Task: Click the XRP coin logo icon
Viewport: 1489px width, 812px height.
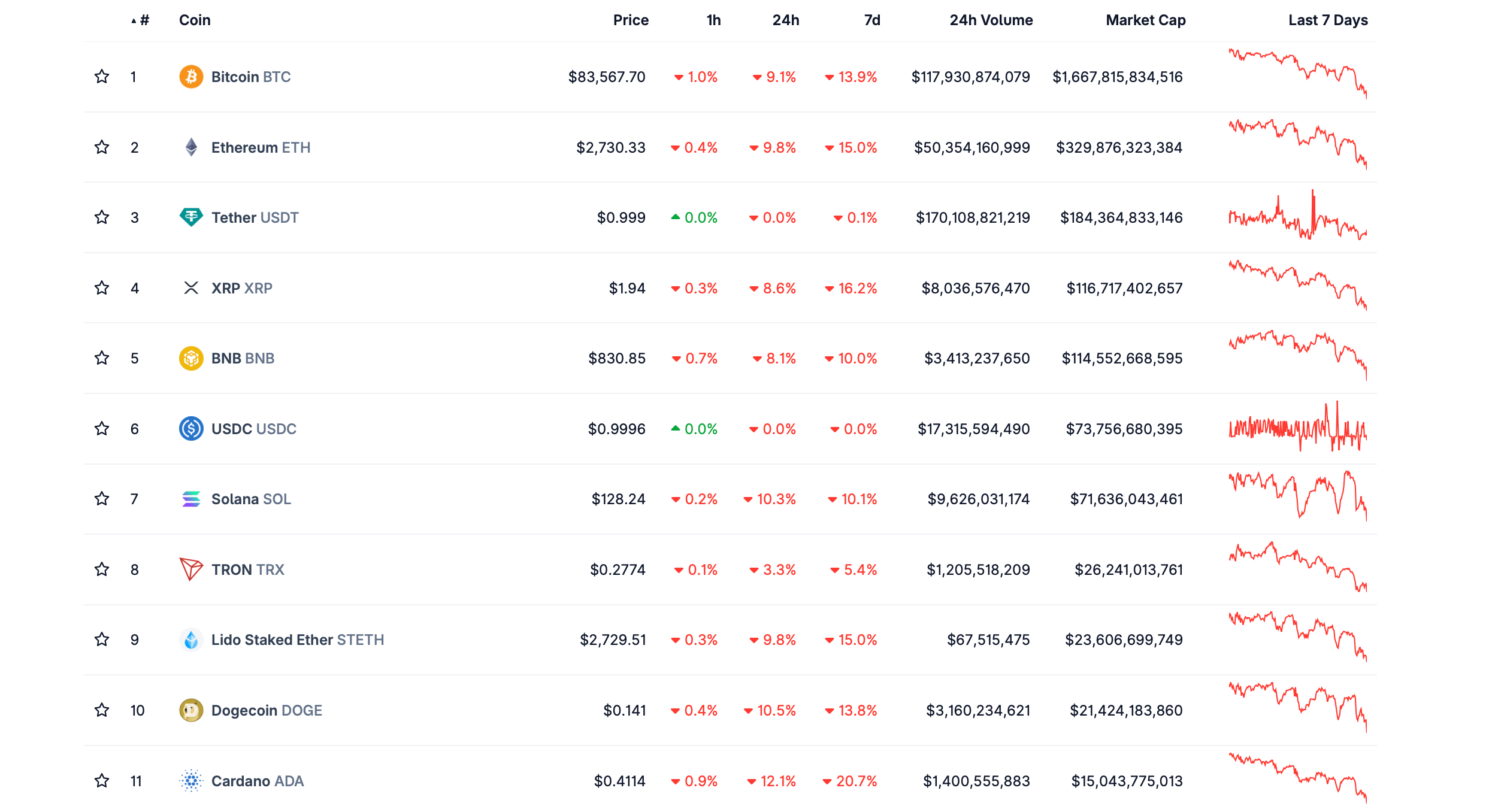Action: pos(191,288)
